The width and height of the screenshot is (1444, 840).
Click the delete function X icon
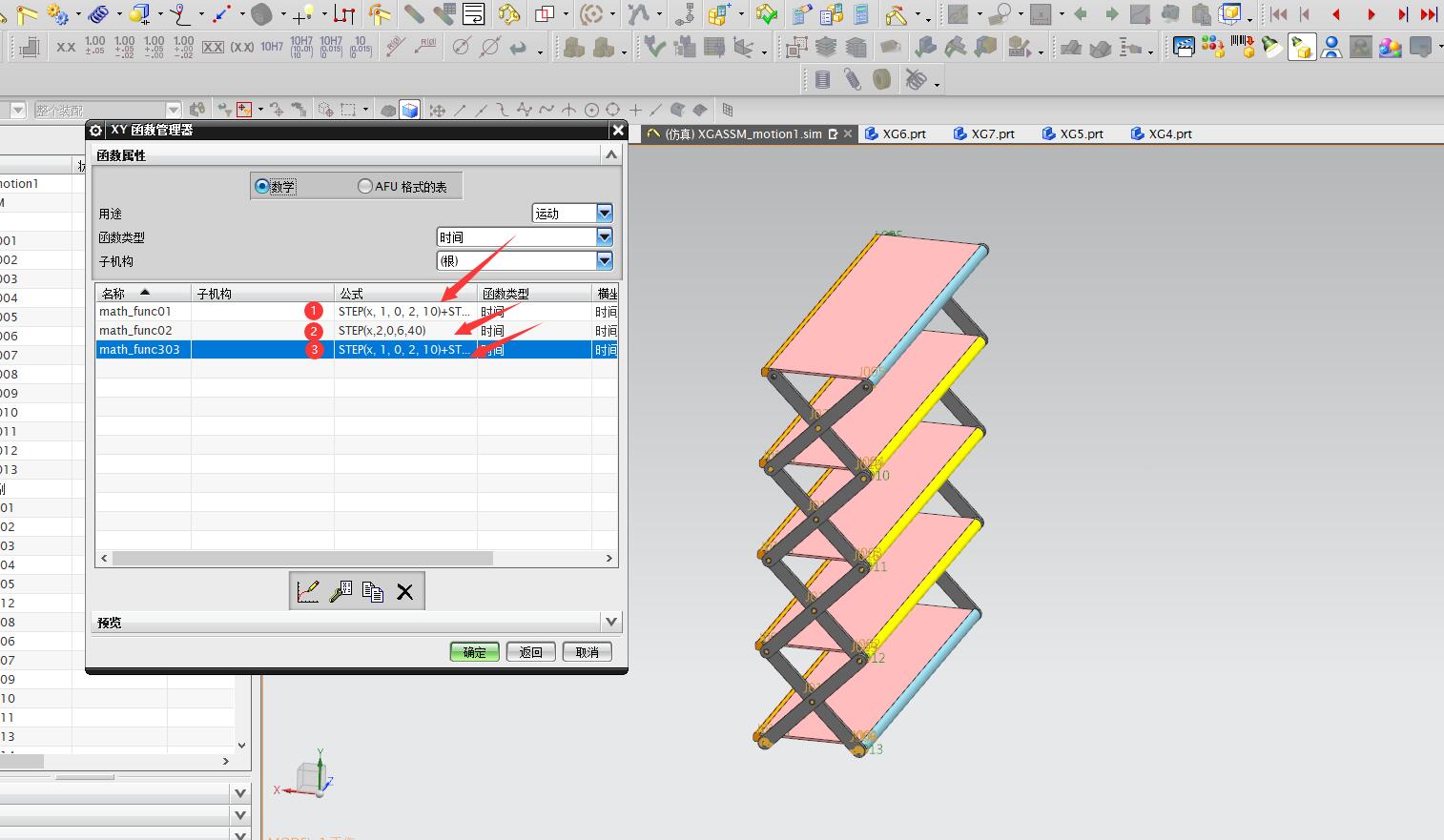coord(405,592)
